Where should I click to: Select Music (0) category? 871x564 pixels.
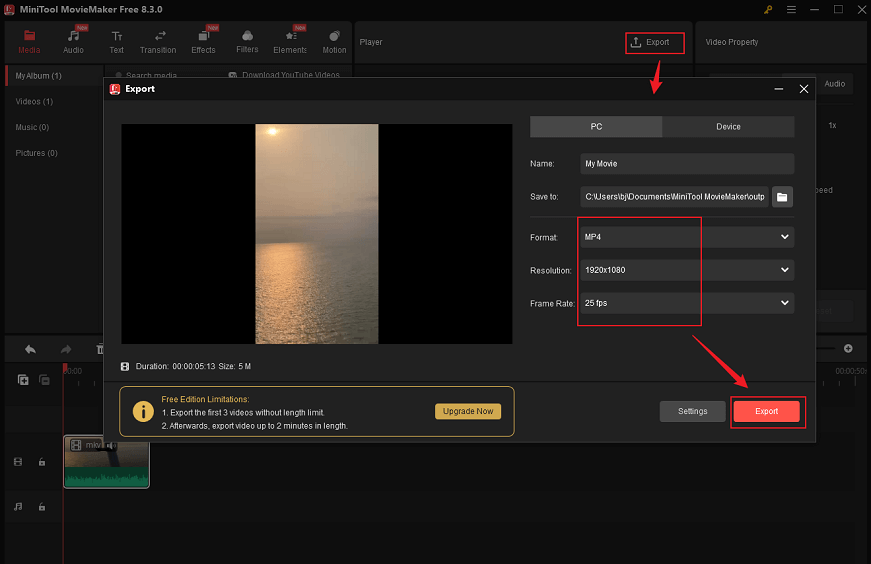click(x=32, y=127)
